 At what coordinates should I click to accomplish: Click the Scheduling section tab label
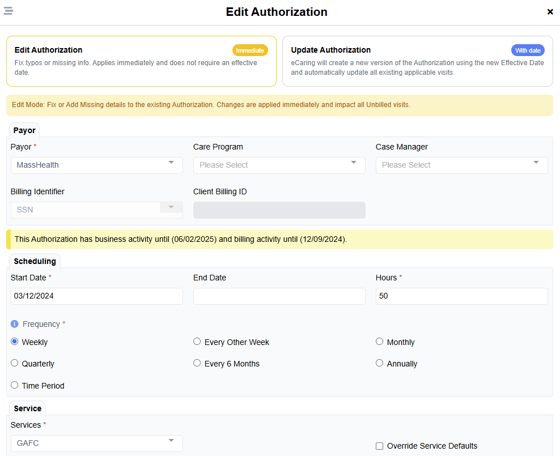[x=35, y=261]
